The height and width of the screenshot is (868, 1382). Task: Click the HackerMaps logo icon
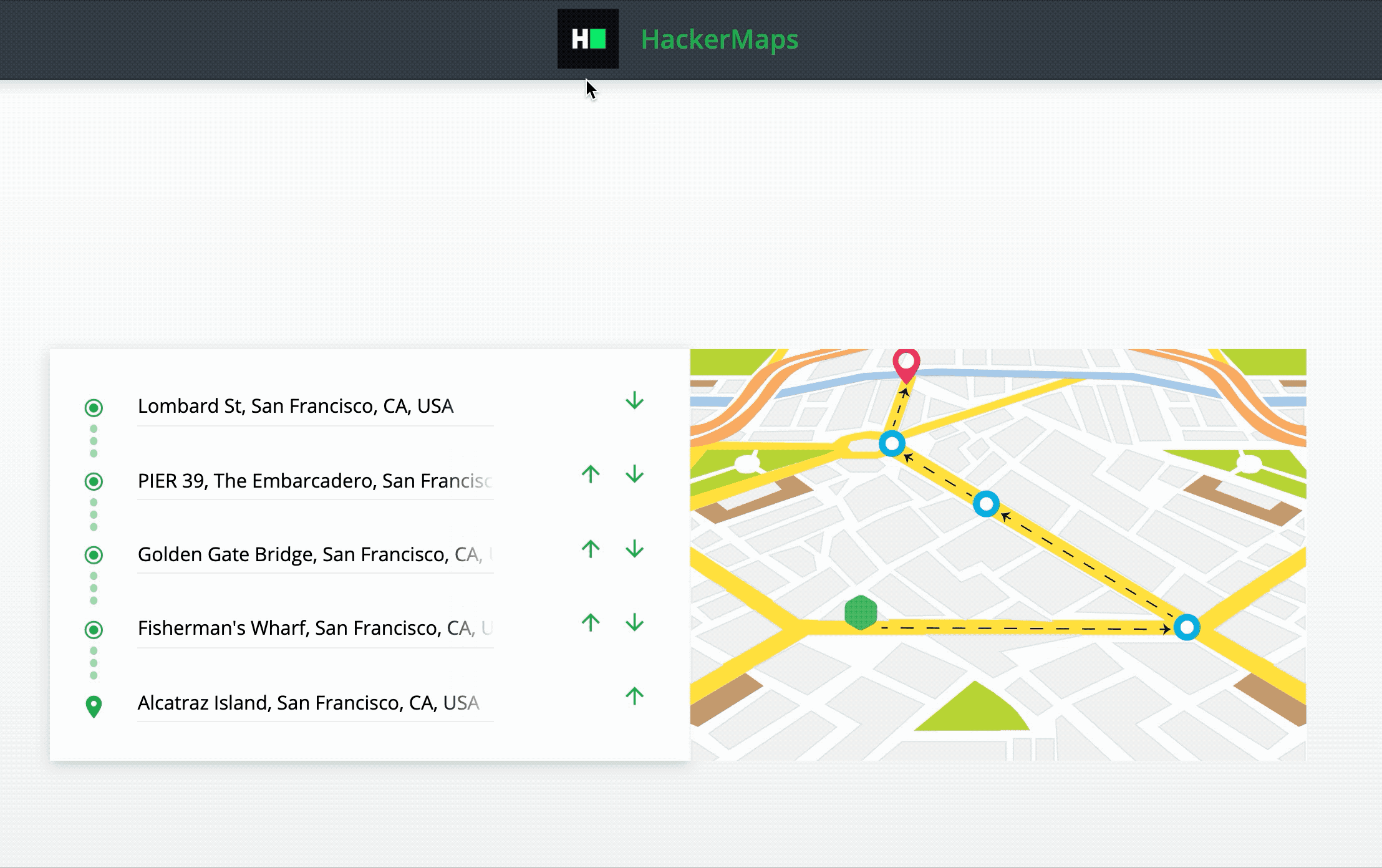(589, 39)
